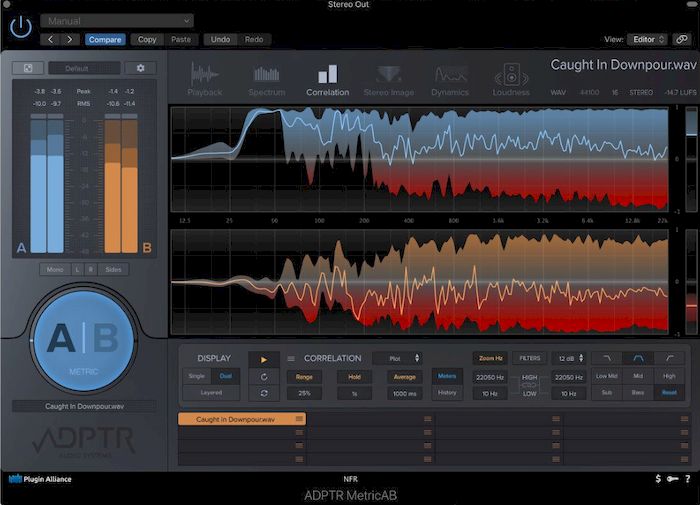Click the Undo button

[x=220, y=39]
